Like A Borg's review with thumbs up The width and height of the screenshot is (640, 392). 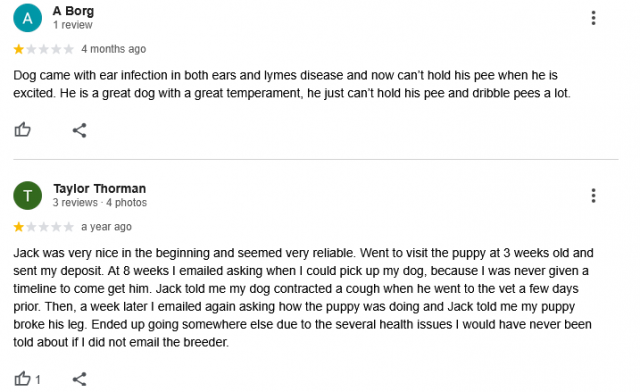point(22,130)
